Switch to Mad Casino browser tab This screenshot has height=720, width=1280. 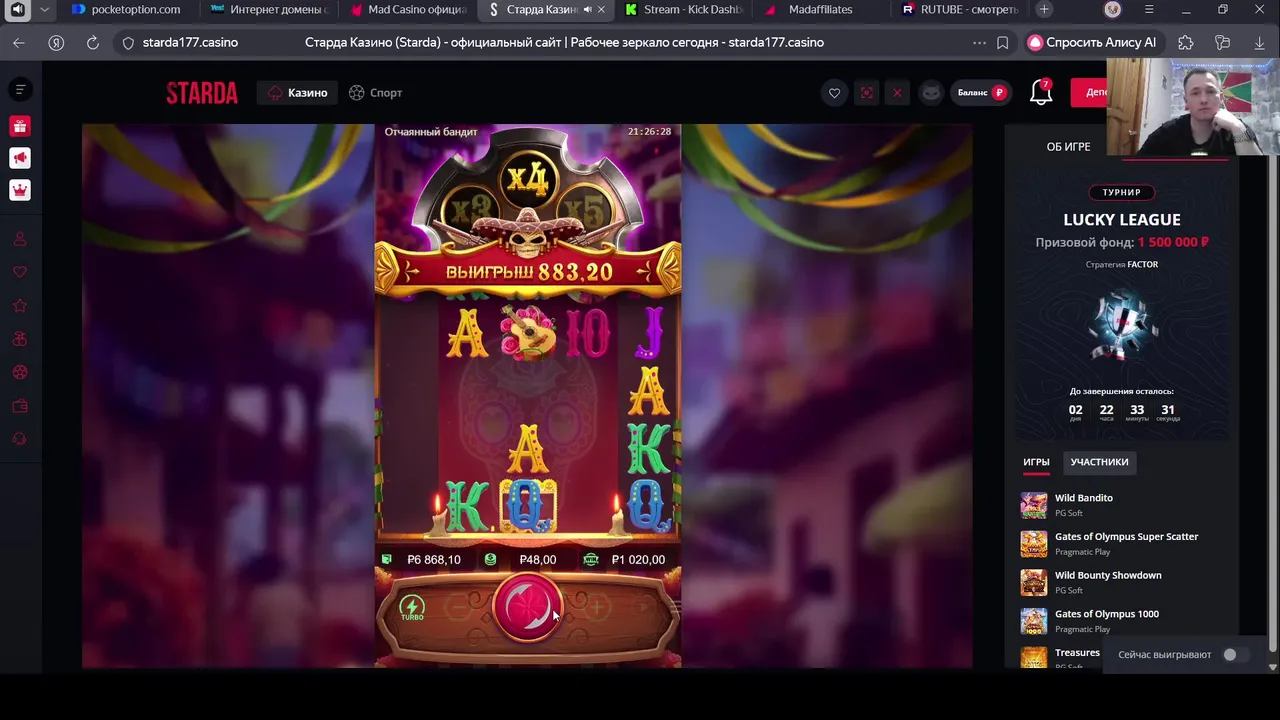coord(409,10)
